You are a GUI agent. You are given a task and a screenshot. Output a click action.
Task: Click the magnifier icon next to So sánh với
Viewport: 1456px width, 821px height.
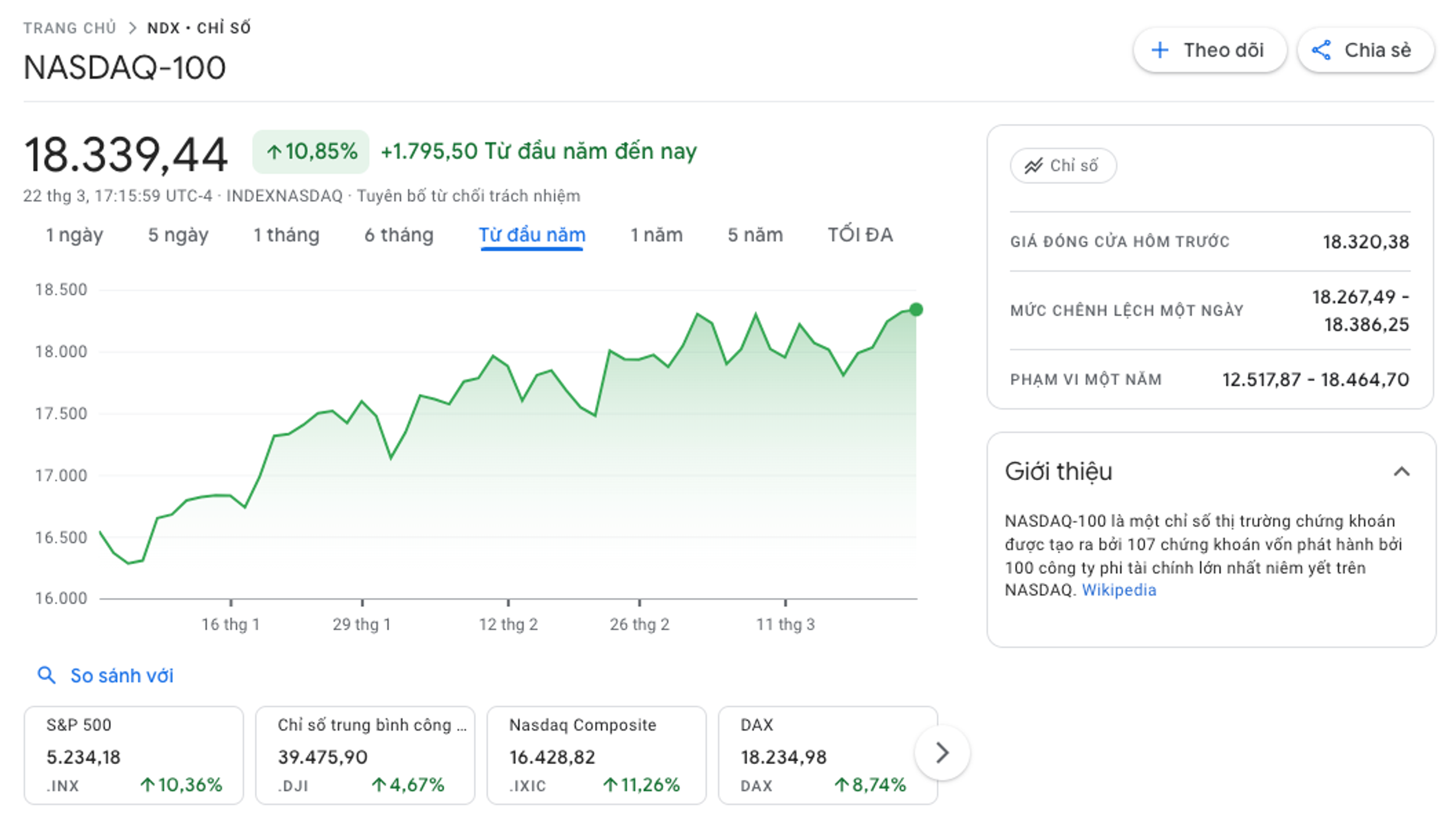[x=46, y=675]
